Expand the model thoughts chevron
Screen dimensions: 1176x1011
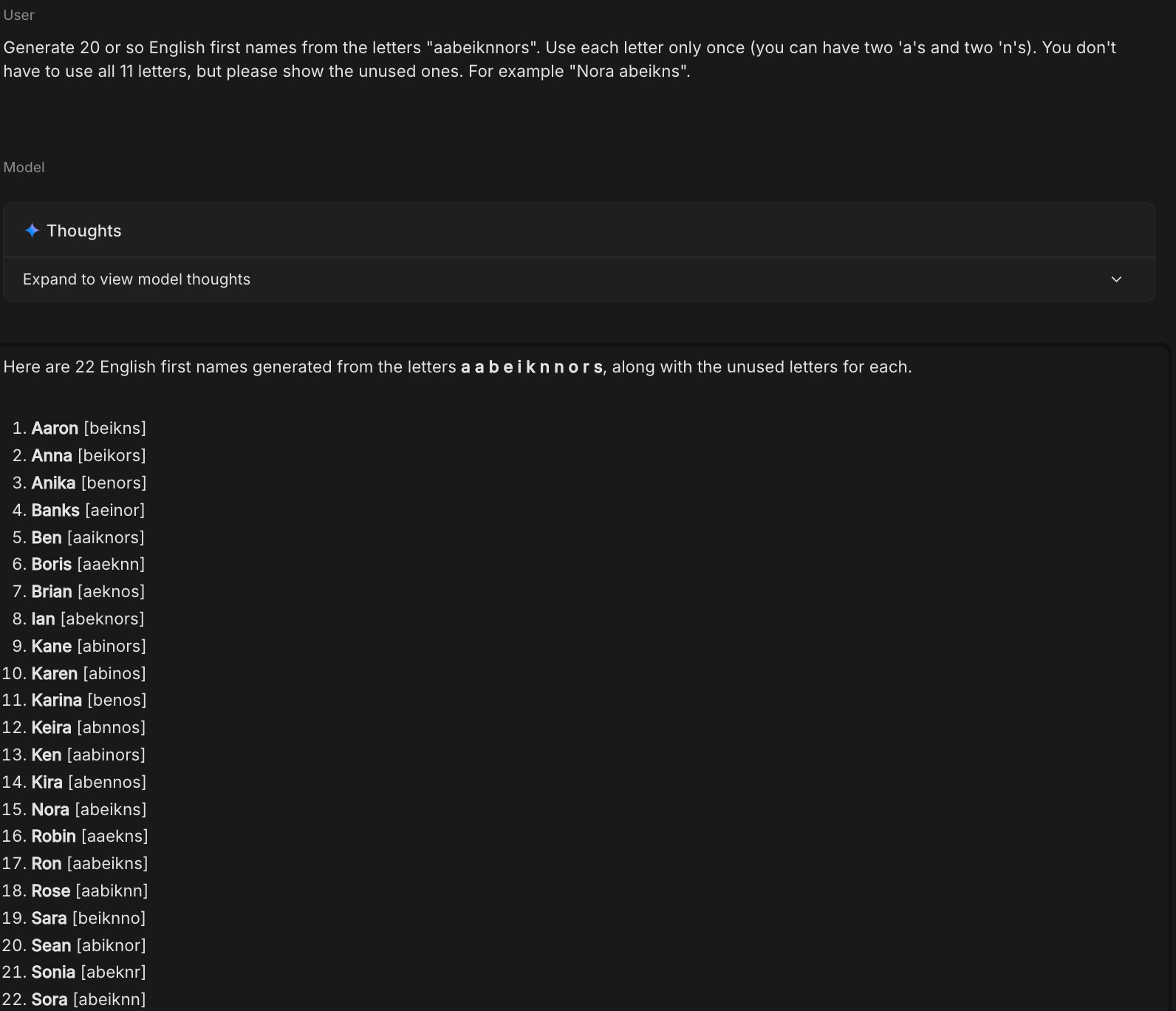coord(1116,279)
